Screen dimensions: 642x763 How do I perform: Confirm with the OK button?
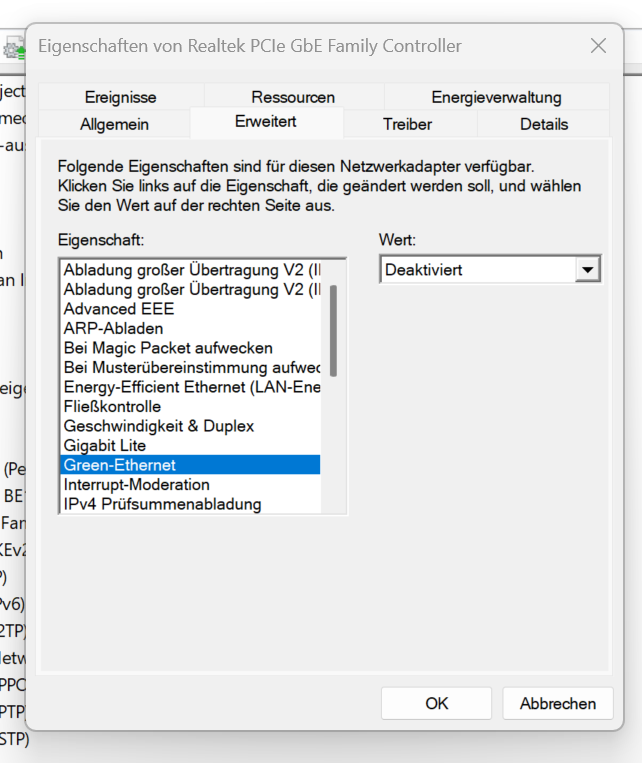click(437, 703)
